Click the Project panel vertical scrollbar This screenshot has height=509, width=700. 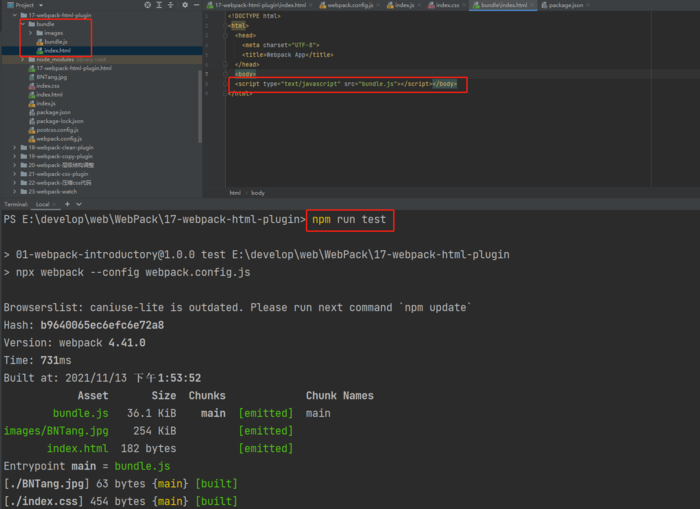coord(200,107)
